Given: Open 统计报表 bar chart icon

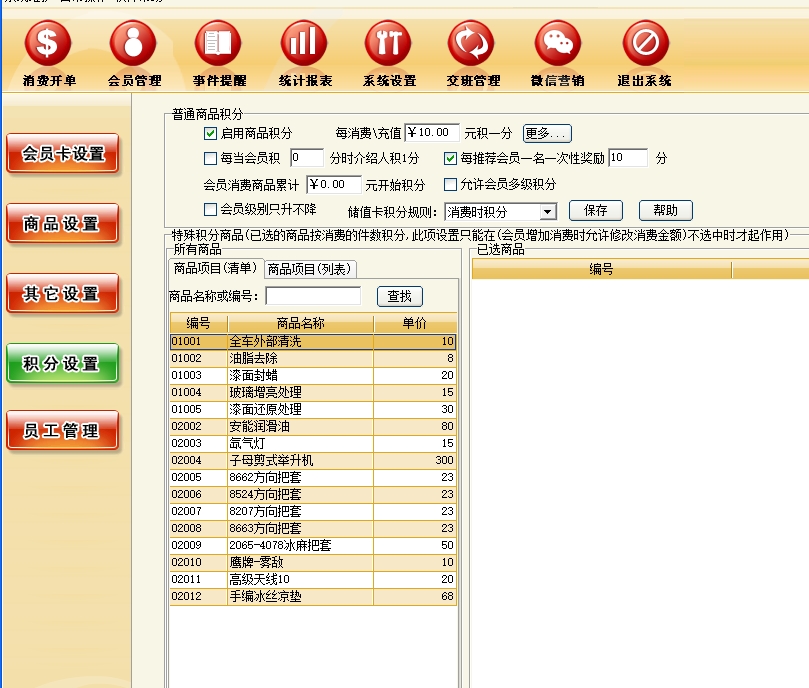Looking at the screenshot, I should pos(304,43).
